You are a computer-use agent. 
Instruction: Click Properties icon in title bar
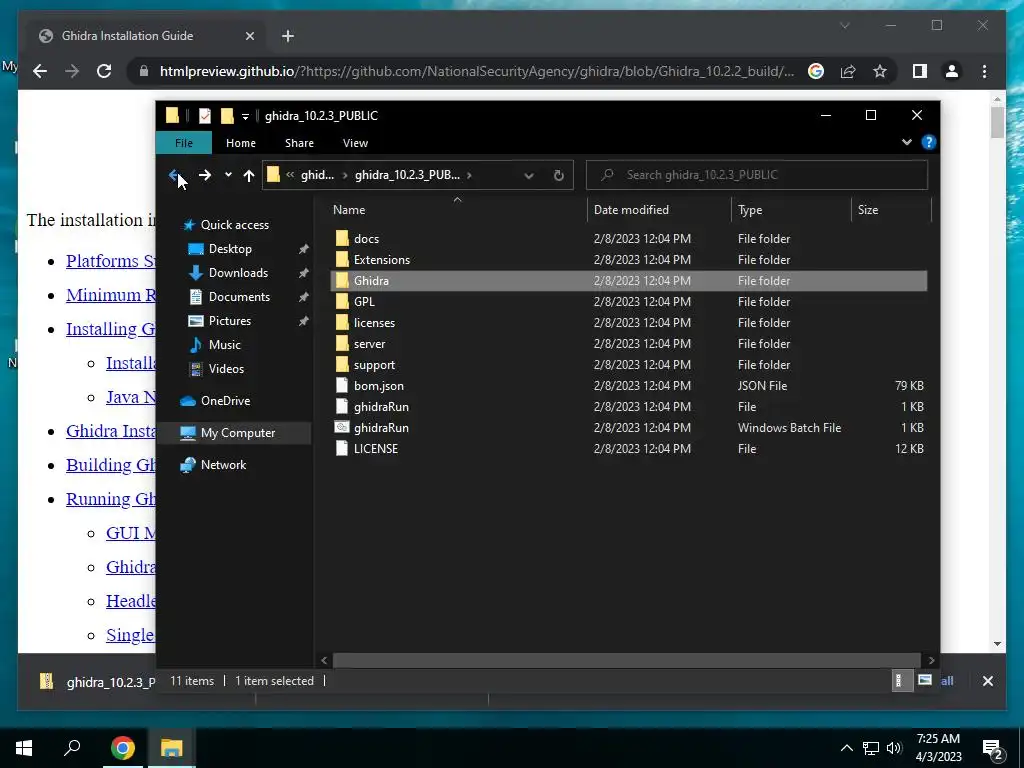click(205, 116)
